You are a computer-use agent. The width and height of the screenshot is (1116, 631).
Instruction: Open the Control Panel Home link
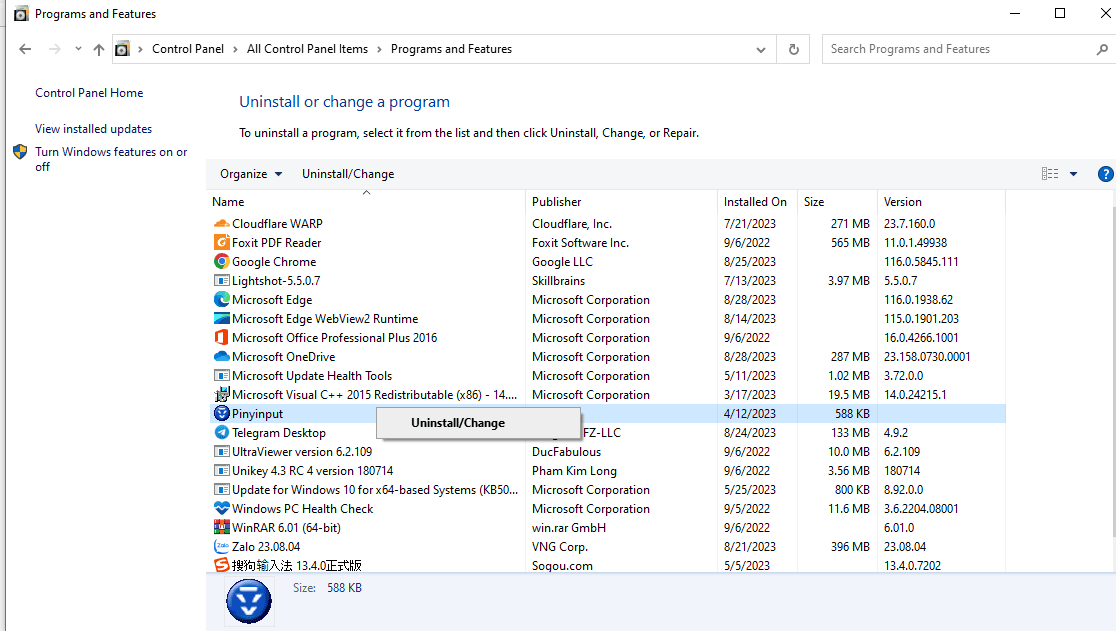89,93
